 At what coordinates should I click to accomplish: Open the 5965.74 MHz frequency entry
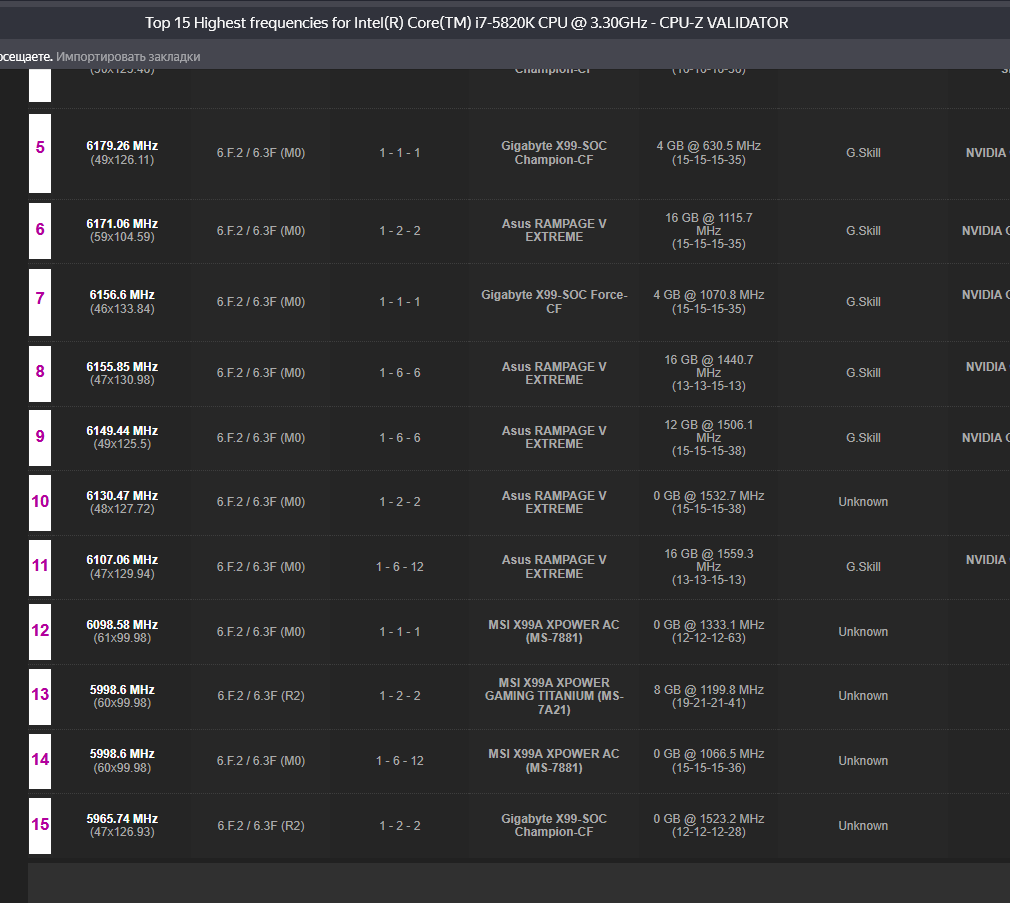[122, 819]
